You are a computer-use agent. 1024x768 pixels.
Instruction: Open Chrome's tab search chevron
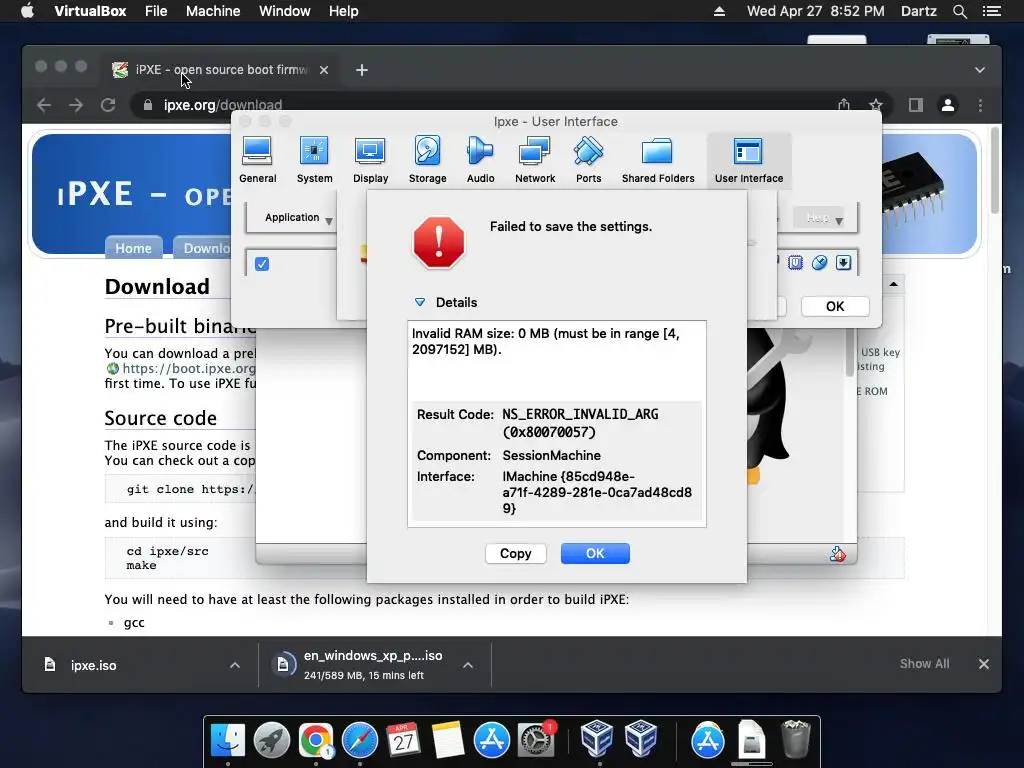[x=980, y=69]
